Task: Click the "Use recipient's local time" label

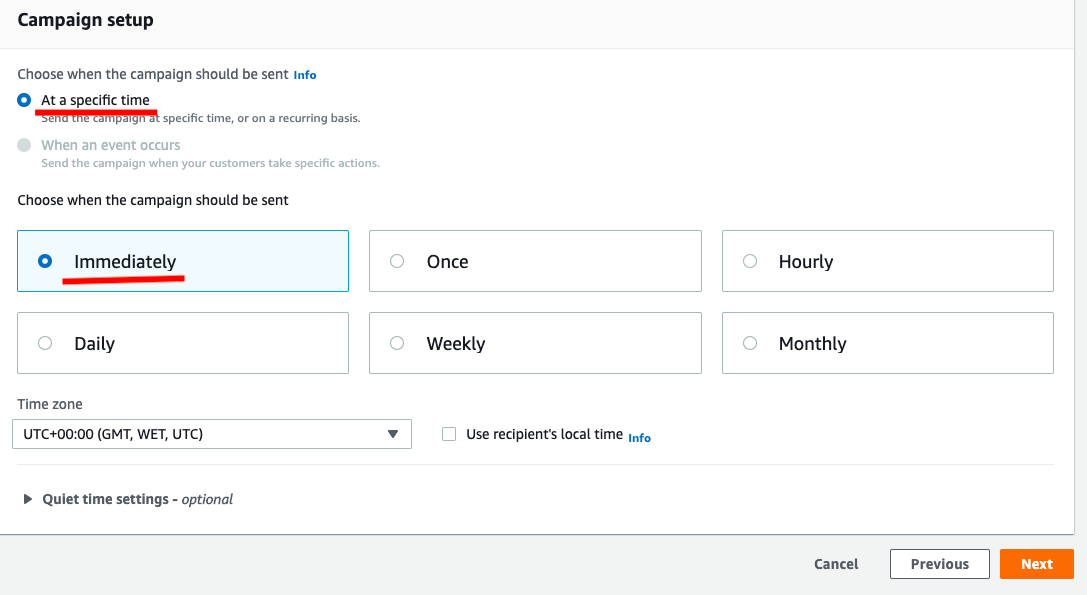Action: coord(544,434)
